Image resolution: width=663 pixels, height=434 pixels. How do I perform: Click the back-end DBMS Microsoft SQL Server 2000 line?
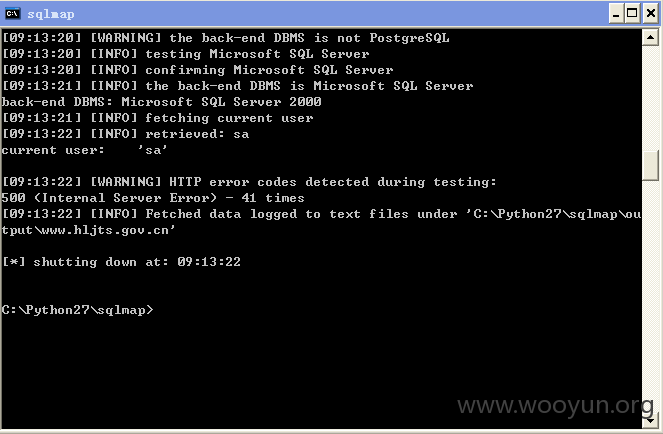tap(162, 102)
